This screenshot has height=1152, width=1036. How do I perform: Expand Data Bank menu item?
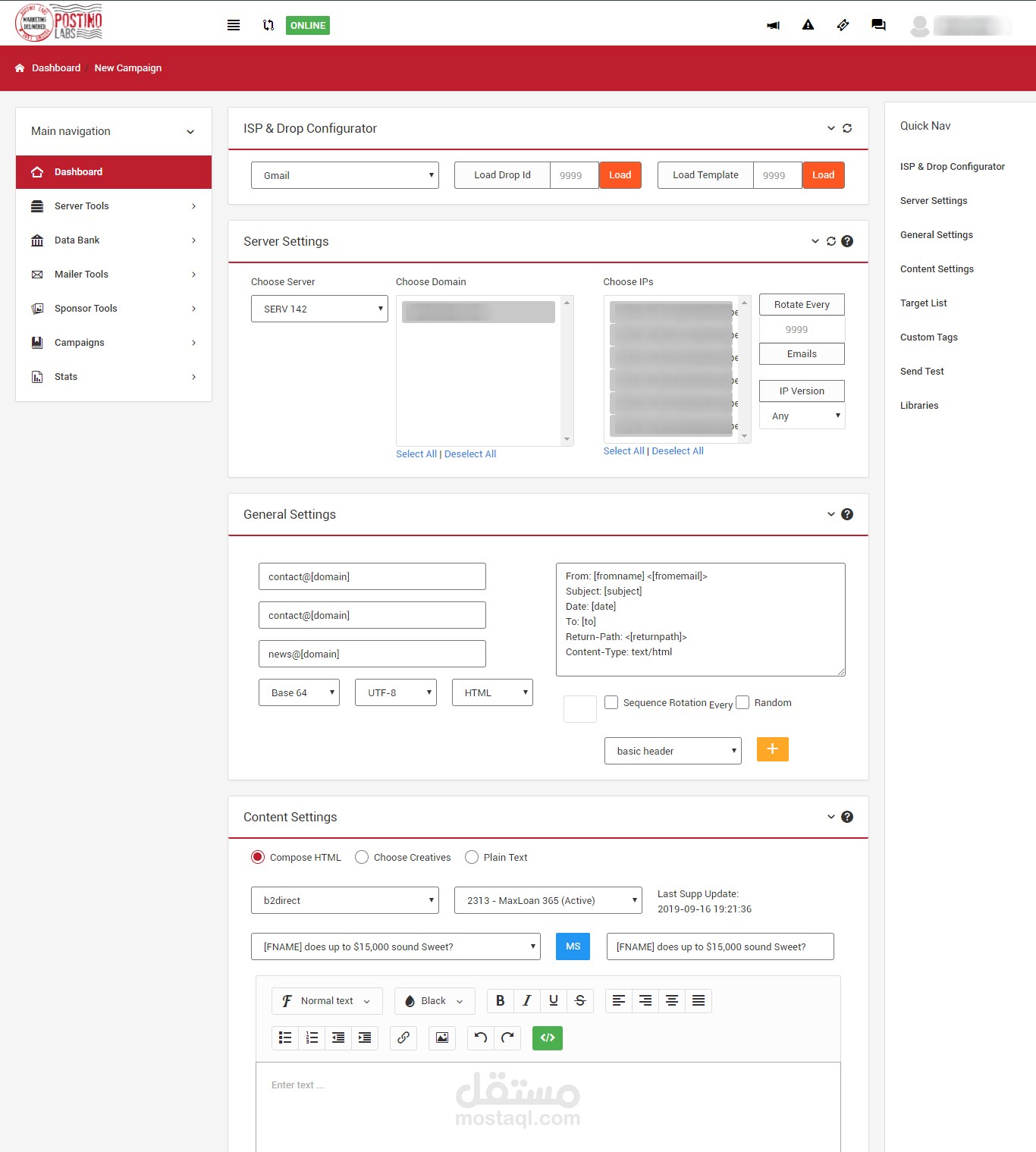click(114, 240)
